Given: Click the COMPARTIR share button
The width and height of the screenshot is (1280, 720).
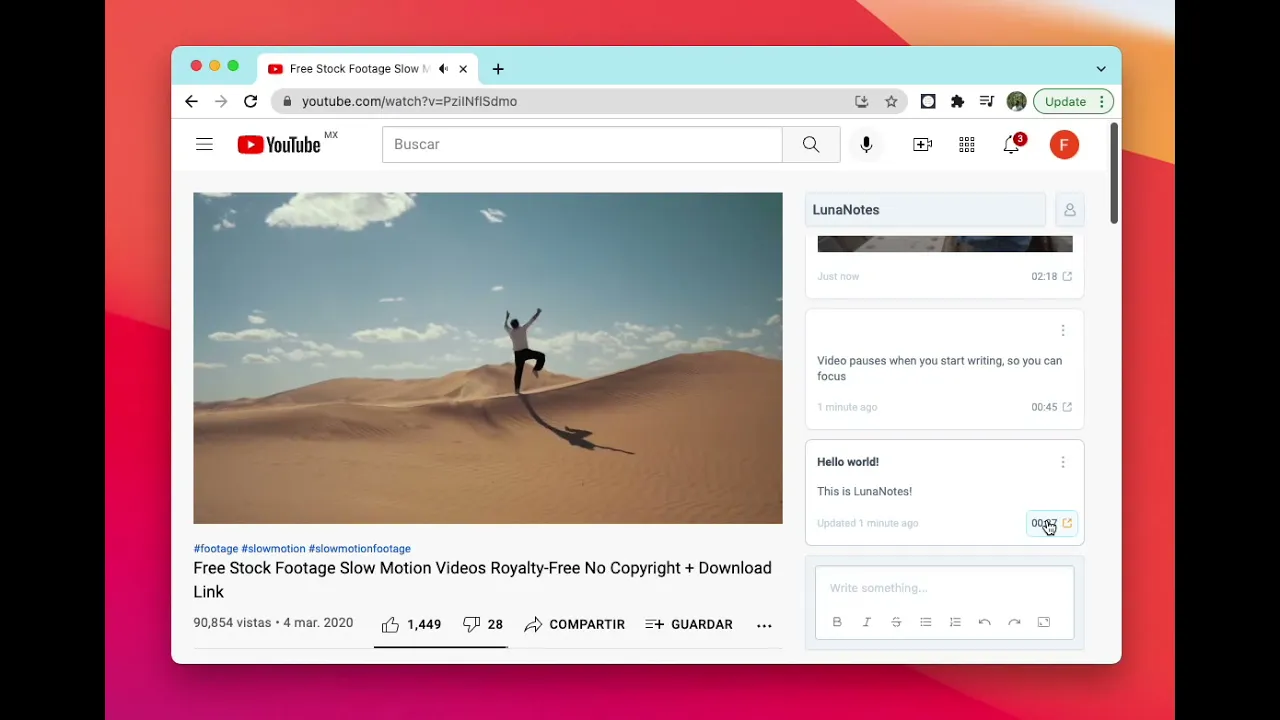Looking at the screenshot, I should coord(575,624).
